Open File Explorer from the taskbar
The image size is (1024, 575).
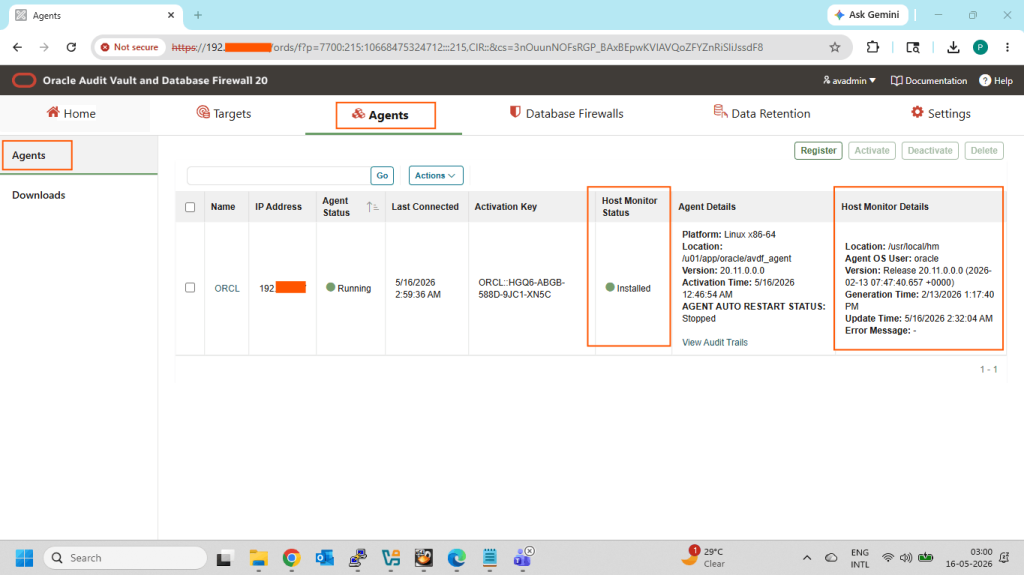coord(259,558)
